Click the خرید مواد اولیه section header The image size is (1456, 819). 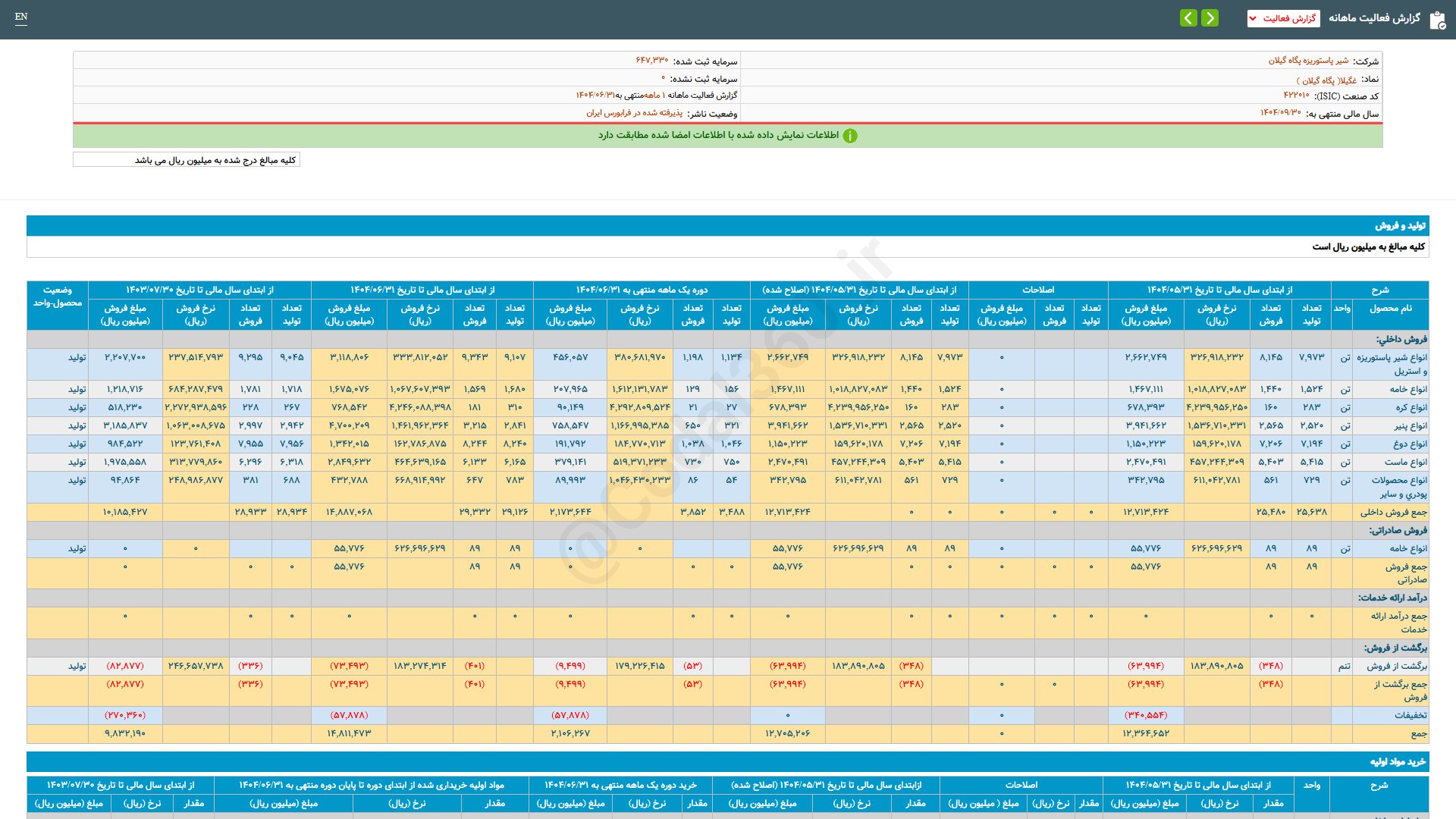(1397, 761)
